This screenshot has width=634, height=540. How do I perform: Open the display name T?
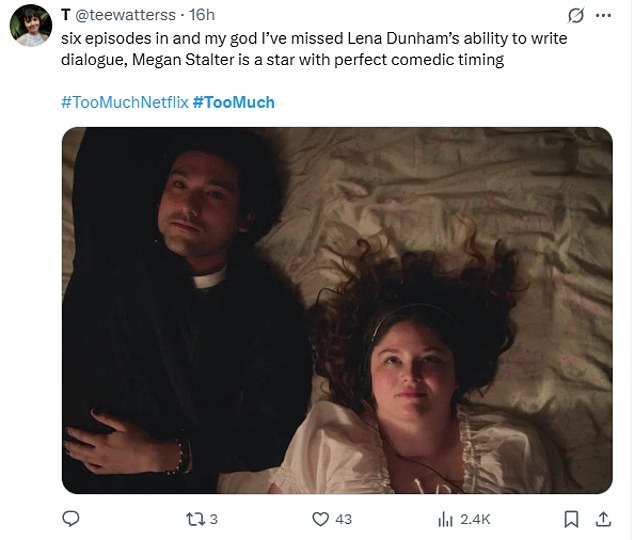(x=66, y=15)
